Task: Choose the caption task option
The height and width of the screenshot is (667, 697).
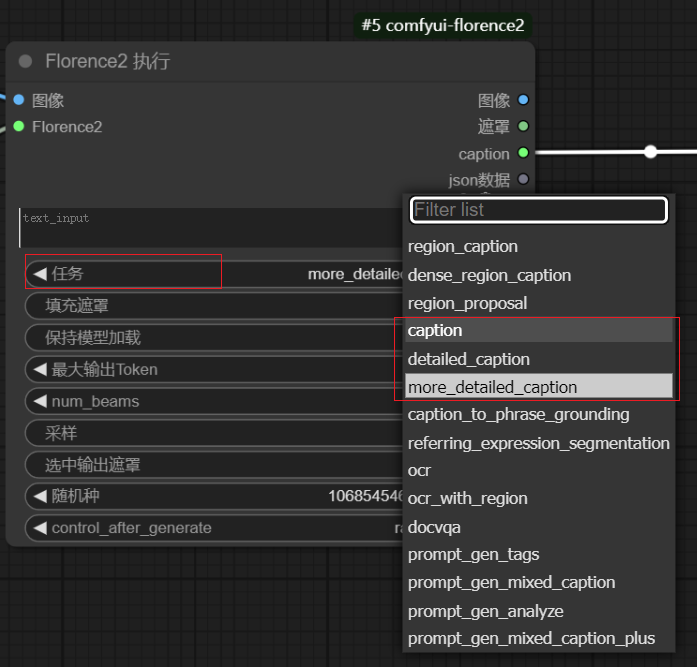Action: 539,331
